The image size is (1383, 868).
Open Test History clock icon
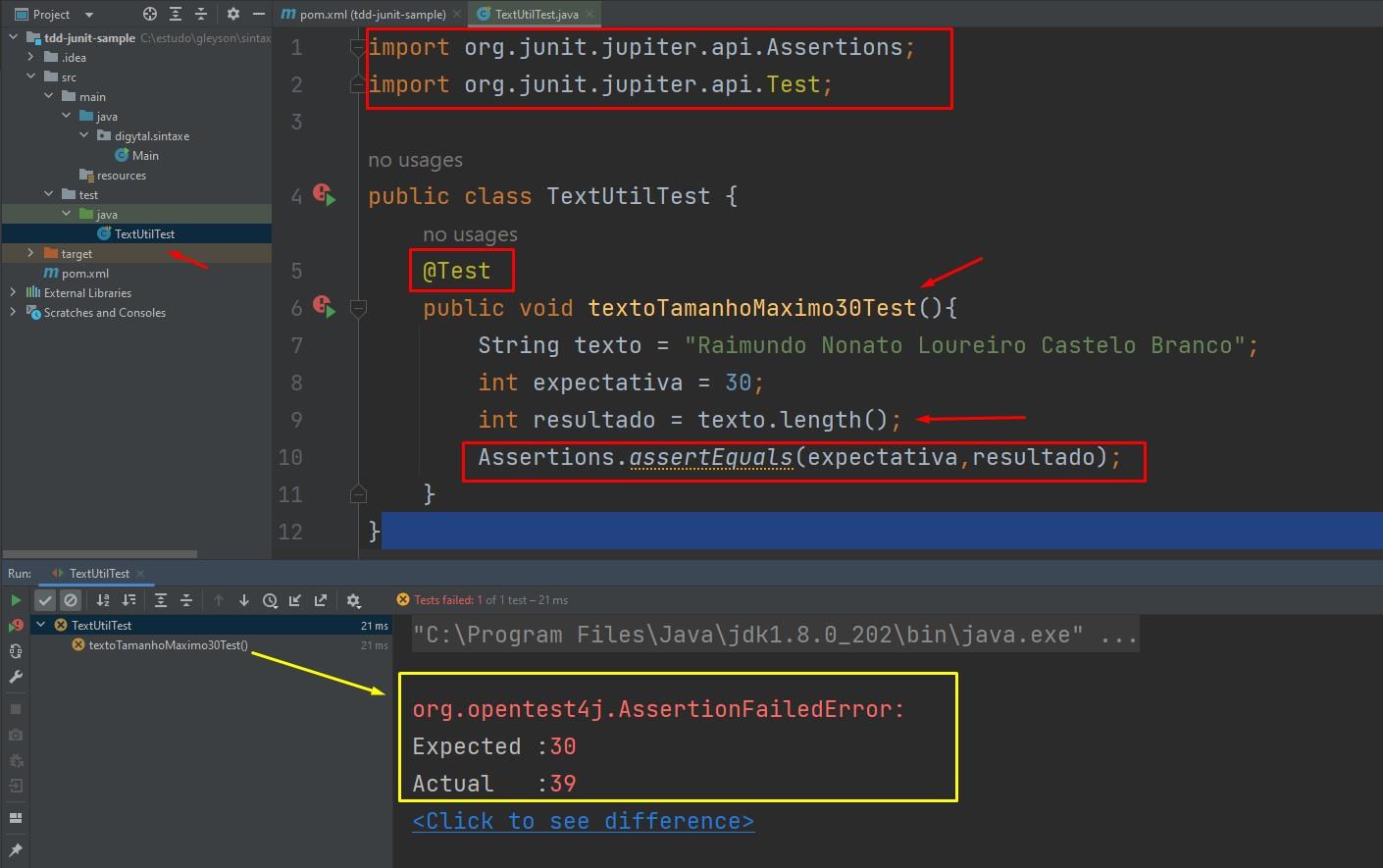(270, 600)
